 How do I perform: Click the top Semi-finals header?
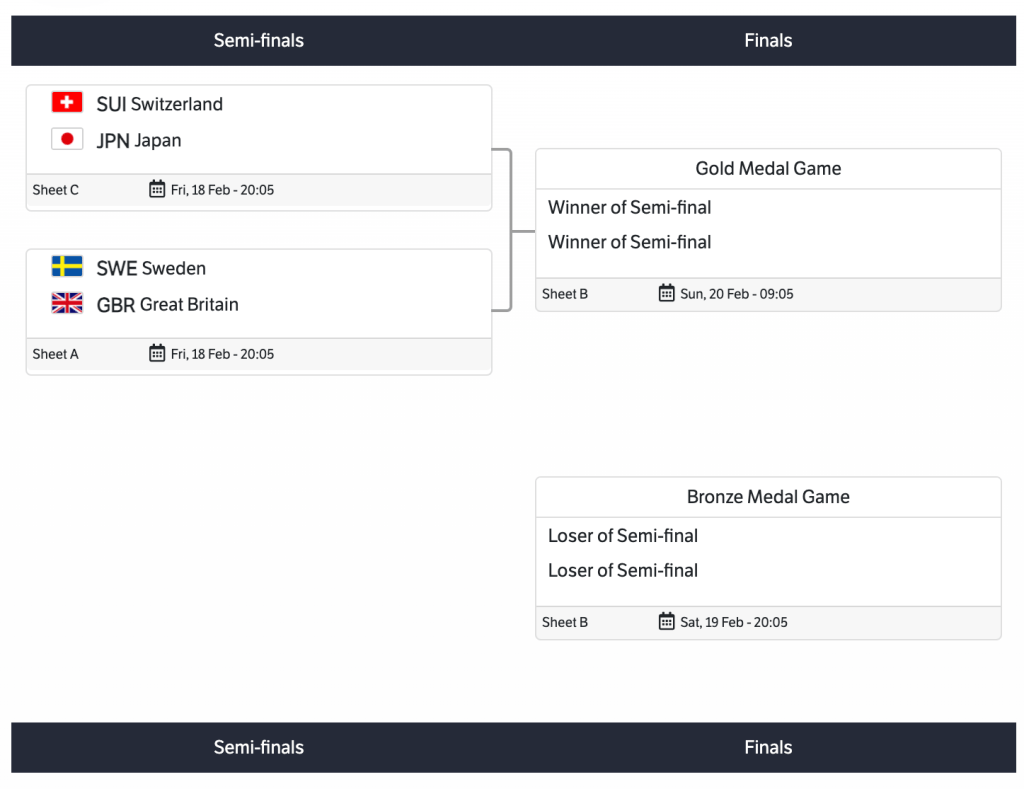click(x=258, y=41)
